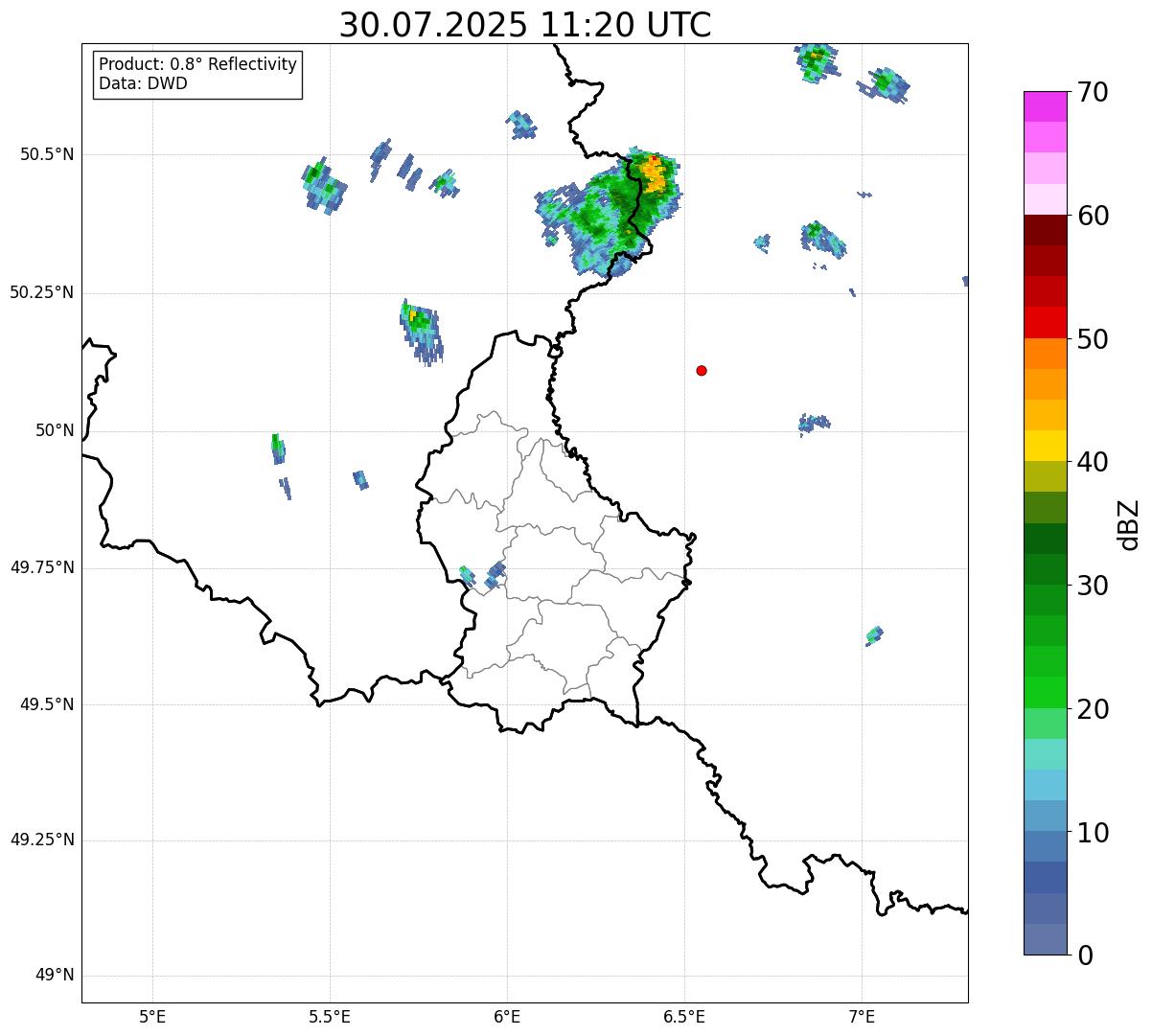
Task: Click the colorbar tick label 50
Action: coord(1092,339)
